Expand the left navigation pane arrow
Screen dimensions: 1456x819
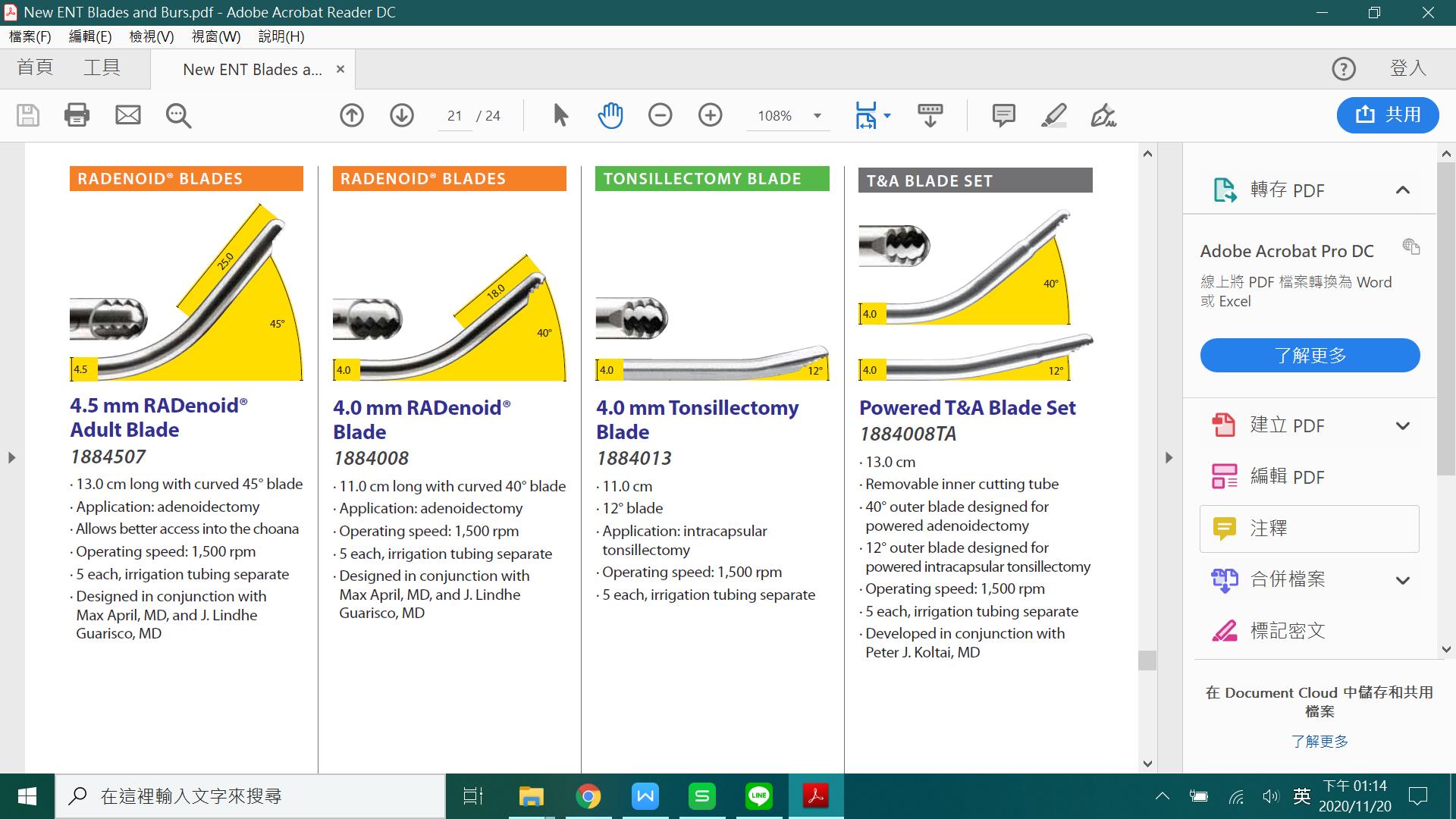pyautogui.click(x=11, y=458)
